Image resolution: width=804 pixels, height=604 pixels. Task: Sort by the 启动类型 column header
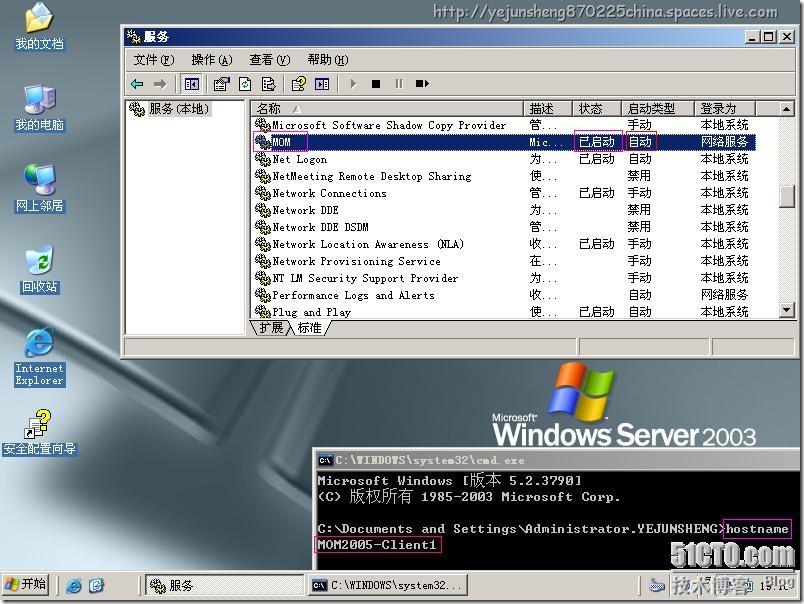658,109
